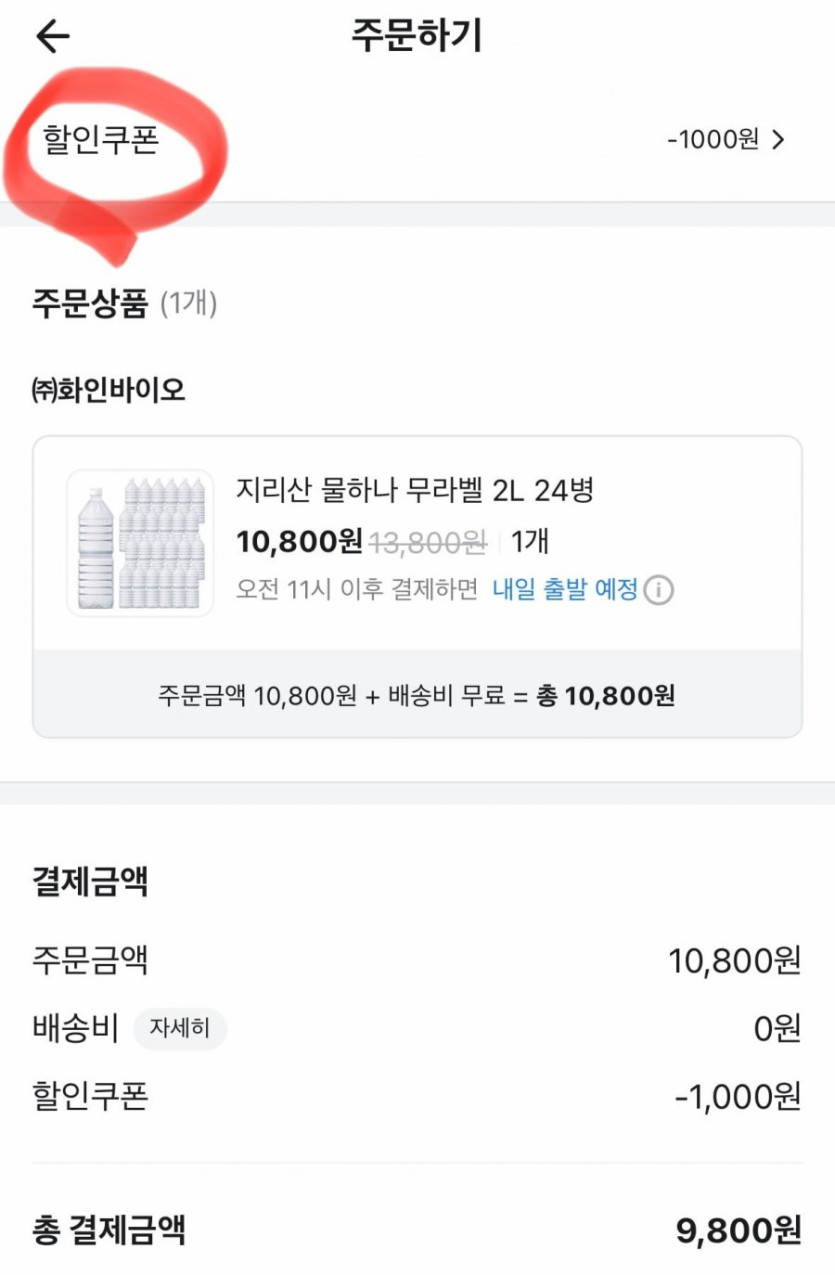Screen dimensions: 835x1275
Task: Click the info icon beside 내일 출발 예정
Action: (657, 590)
